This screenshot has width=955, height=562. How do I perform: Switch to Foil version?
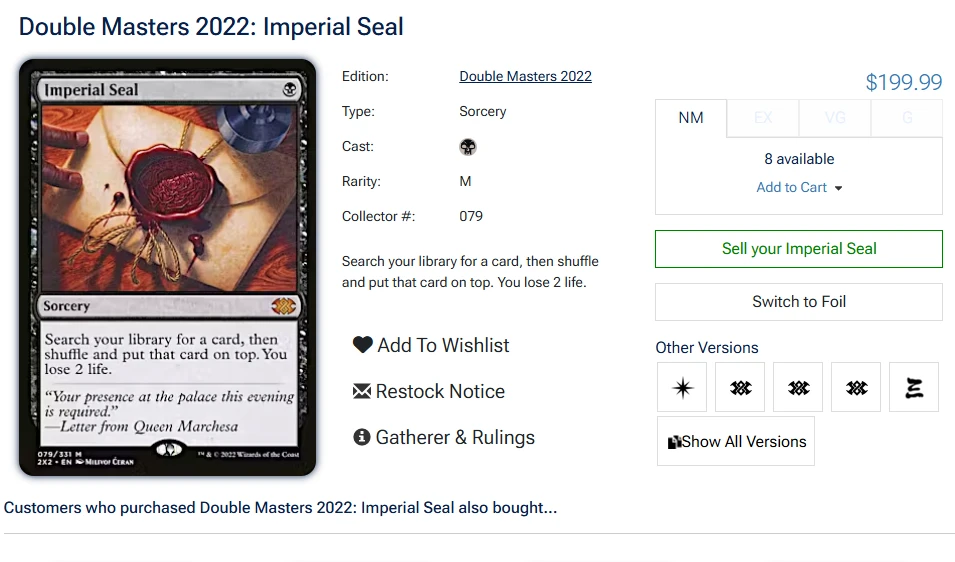point(798,302)
